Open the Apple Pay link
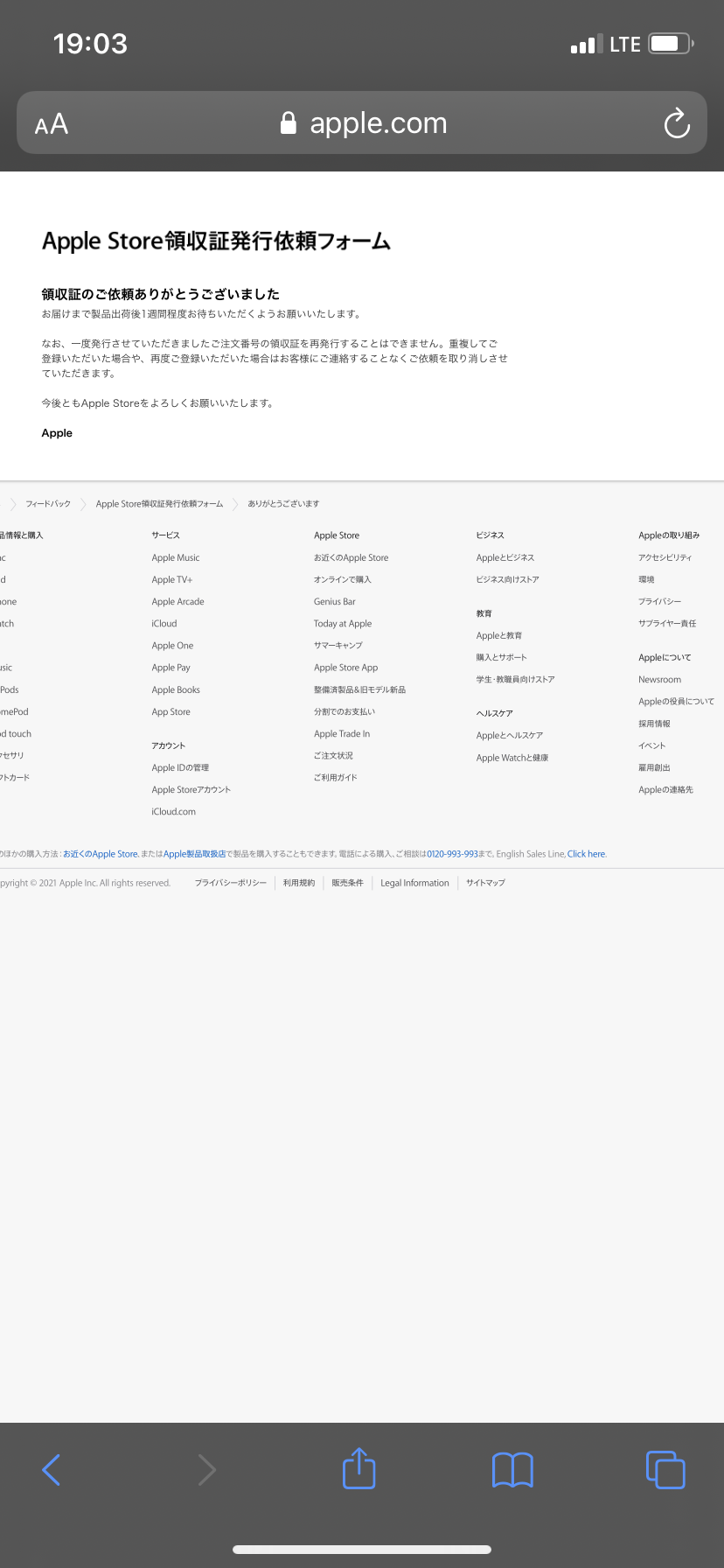 171,668
